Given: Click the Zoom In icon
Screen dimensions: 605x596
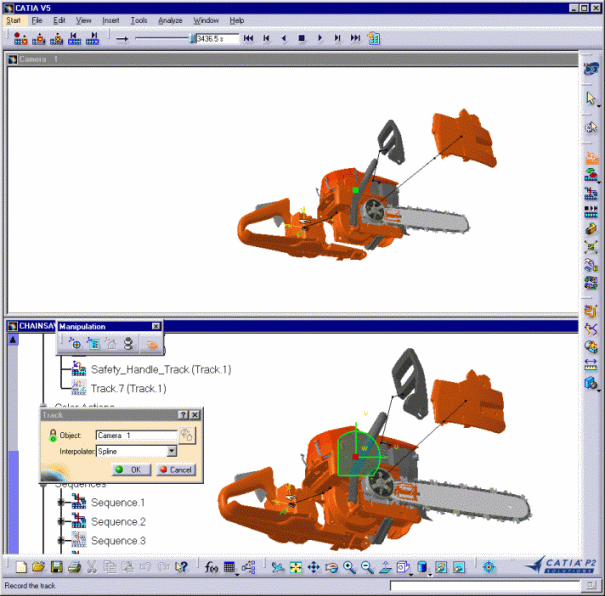Looking at the screenshot, I should (349, 567).
